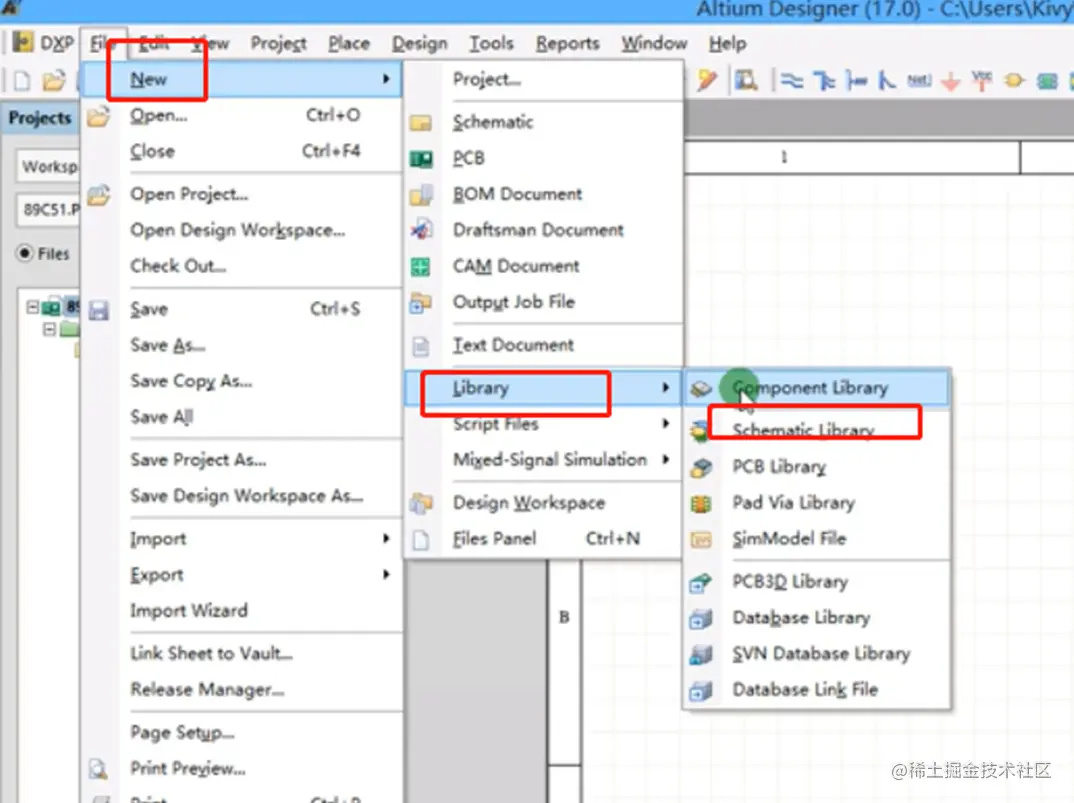This screenshot has width=1074, height=803.
Task: Click the Draftsman Document icon
Action: click(421, 230)
